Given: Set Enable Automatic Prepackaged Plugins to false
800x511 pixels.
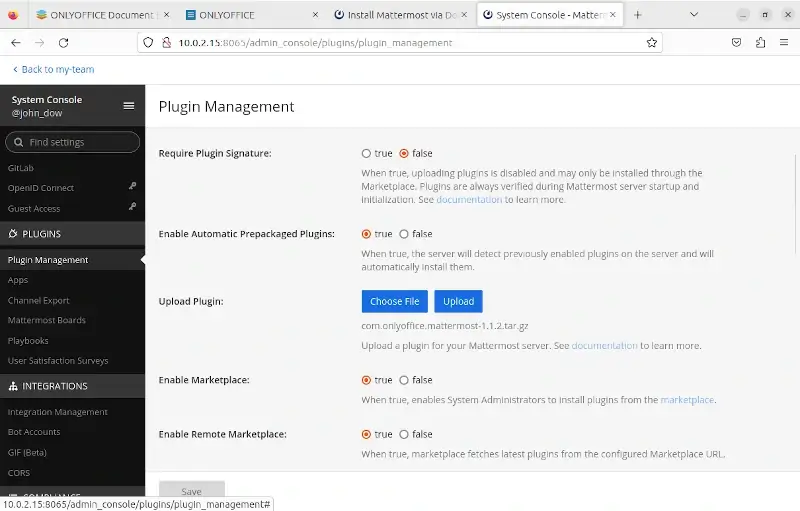Looking at the screenshot, I should click(x=404, y=234).
